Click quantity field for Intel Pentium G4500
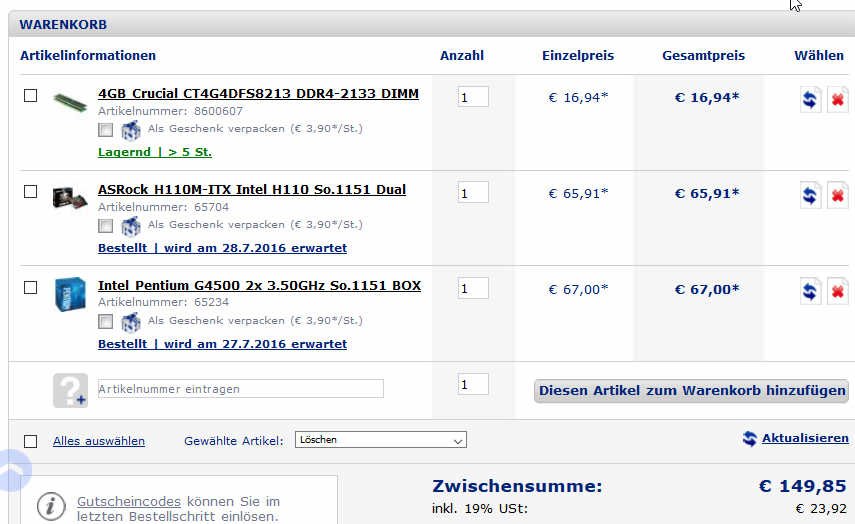The image size is (855, 524). [473, 288]
